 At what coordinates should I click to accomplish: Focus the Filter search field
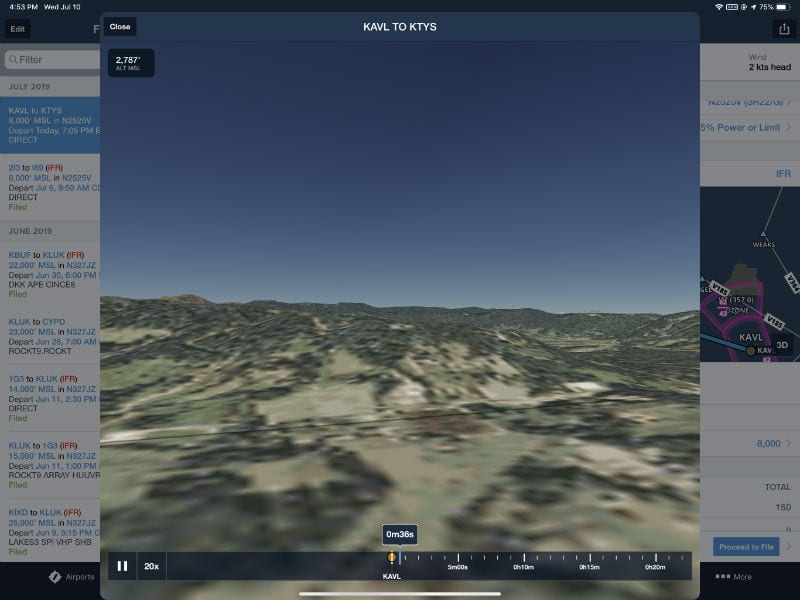(52, 60)
